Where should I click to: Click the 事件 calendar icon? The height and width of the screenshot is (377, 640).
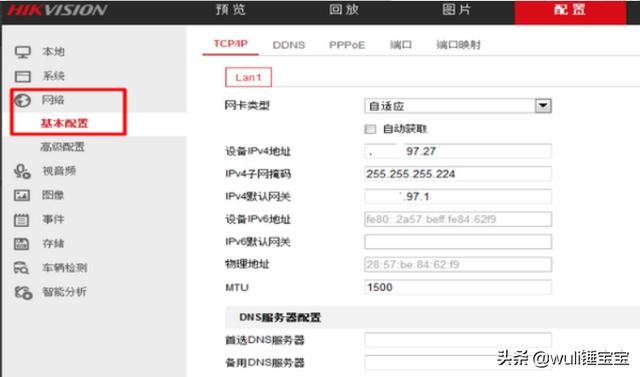22,220
